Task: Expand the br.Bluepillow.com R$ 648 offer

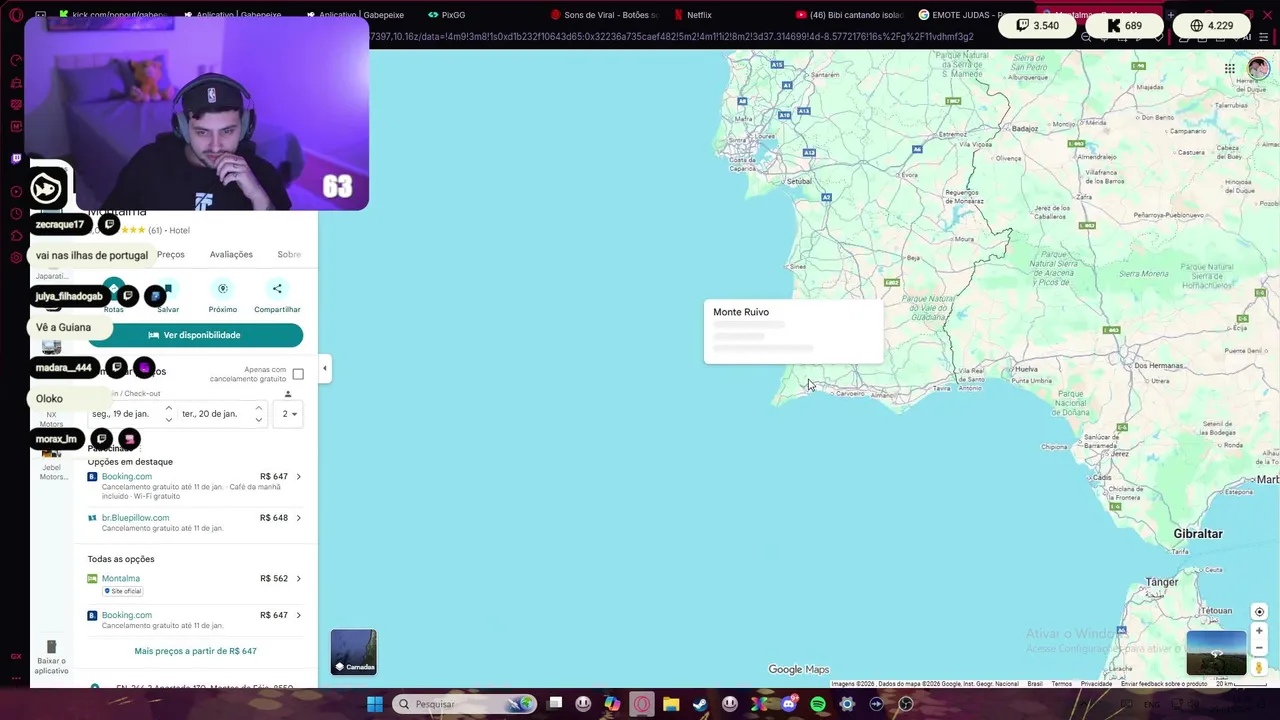Action: 298,518
